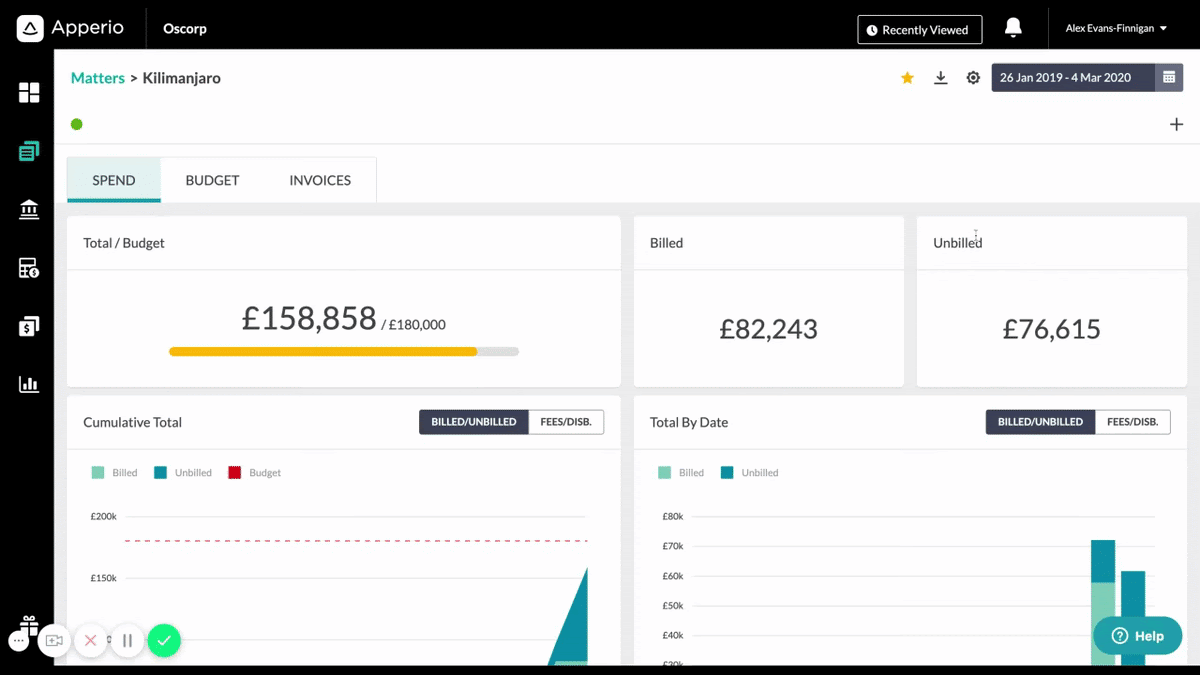
Task: Open the Help widget
Action: (x=1138, y=636)
